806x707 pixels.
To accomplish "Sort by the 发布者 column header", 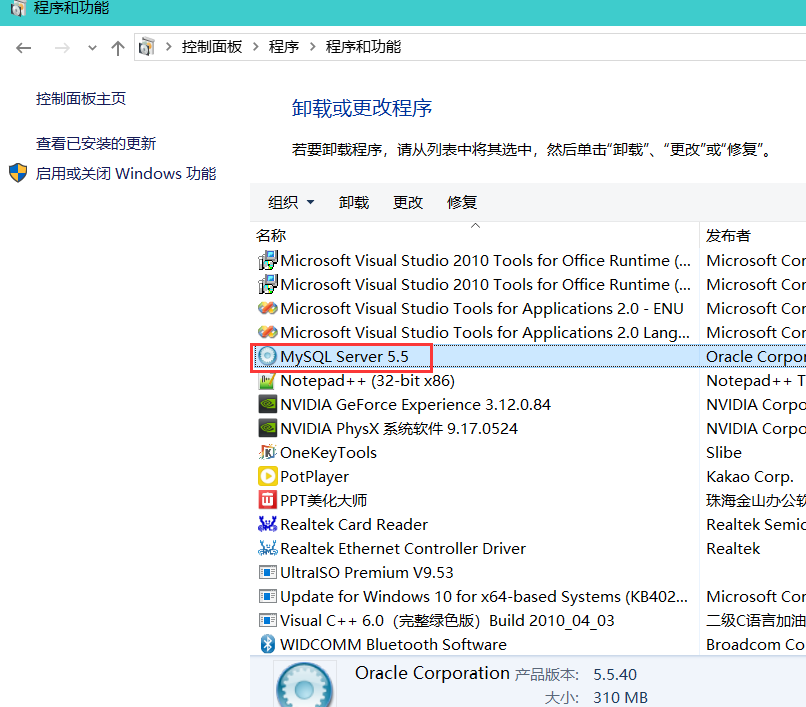I will 728,235.
